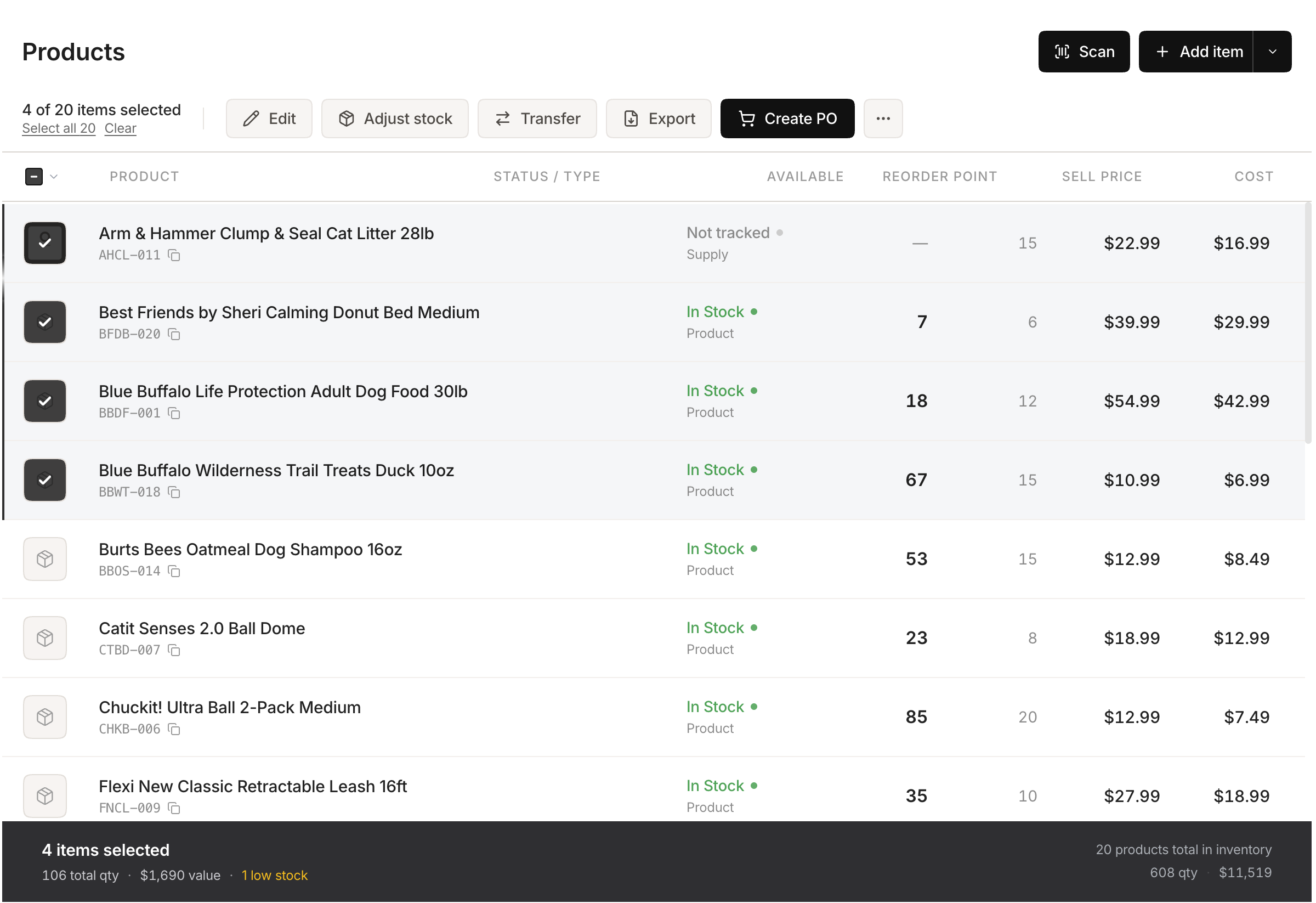This screenshot has width=1316, height=903.
Task: Click the 1 low stock warning text
Action: pos(275,875)
